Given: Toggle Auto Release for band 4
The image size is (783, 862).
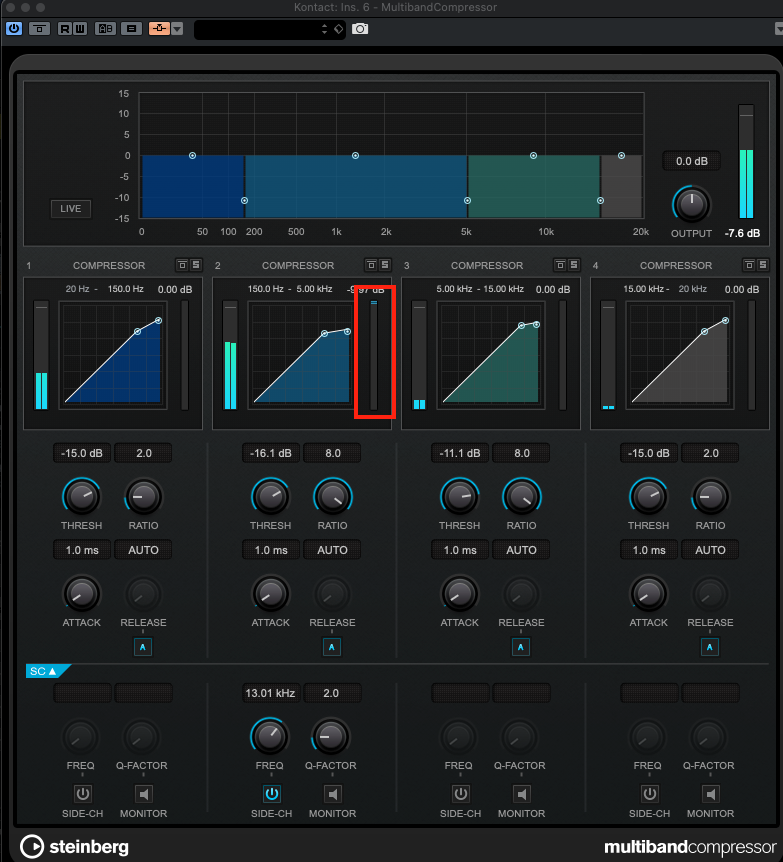Looking at the screenshot, I should (709, 647).
